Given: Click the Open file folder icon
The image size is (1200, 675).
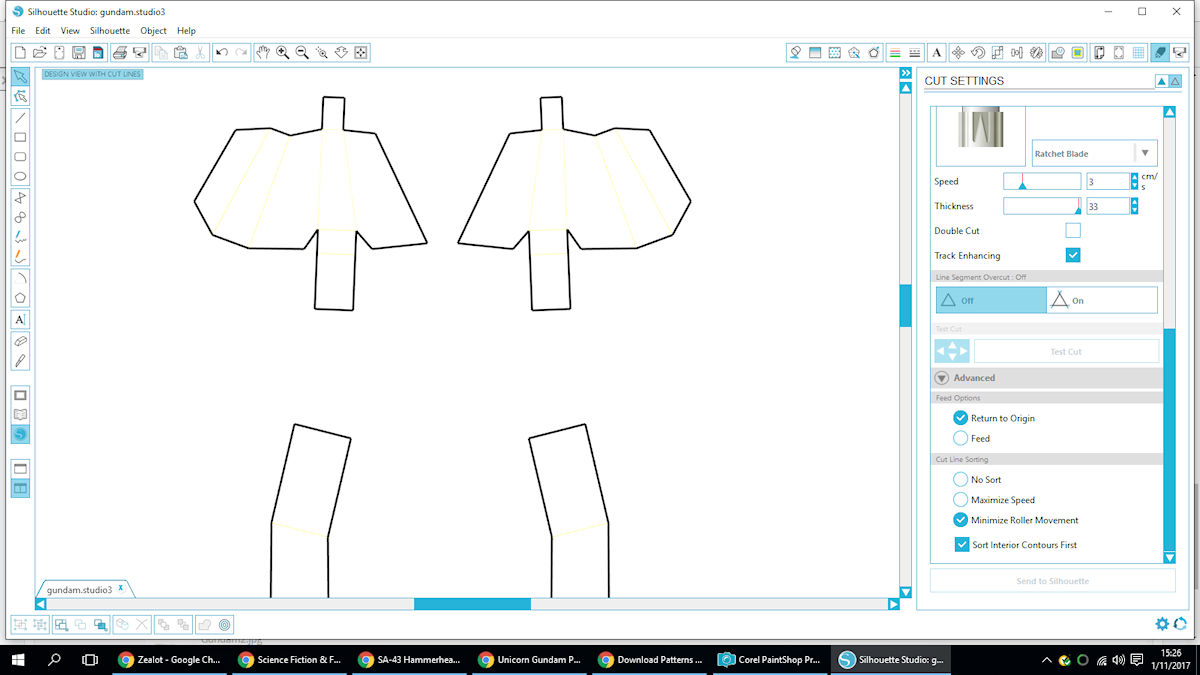Looking at the screenshot, I should (39, 52).
